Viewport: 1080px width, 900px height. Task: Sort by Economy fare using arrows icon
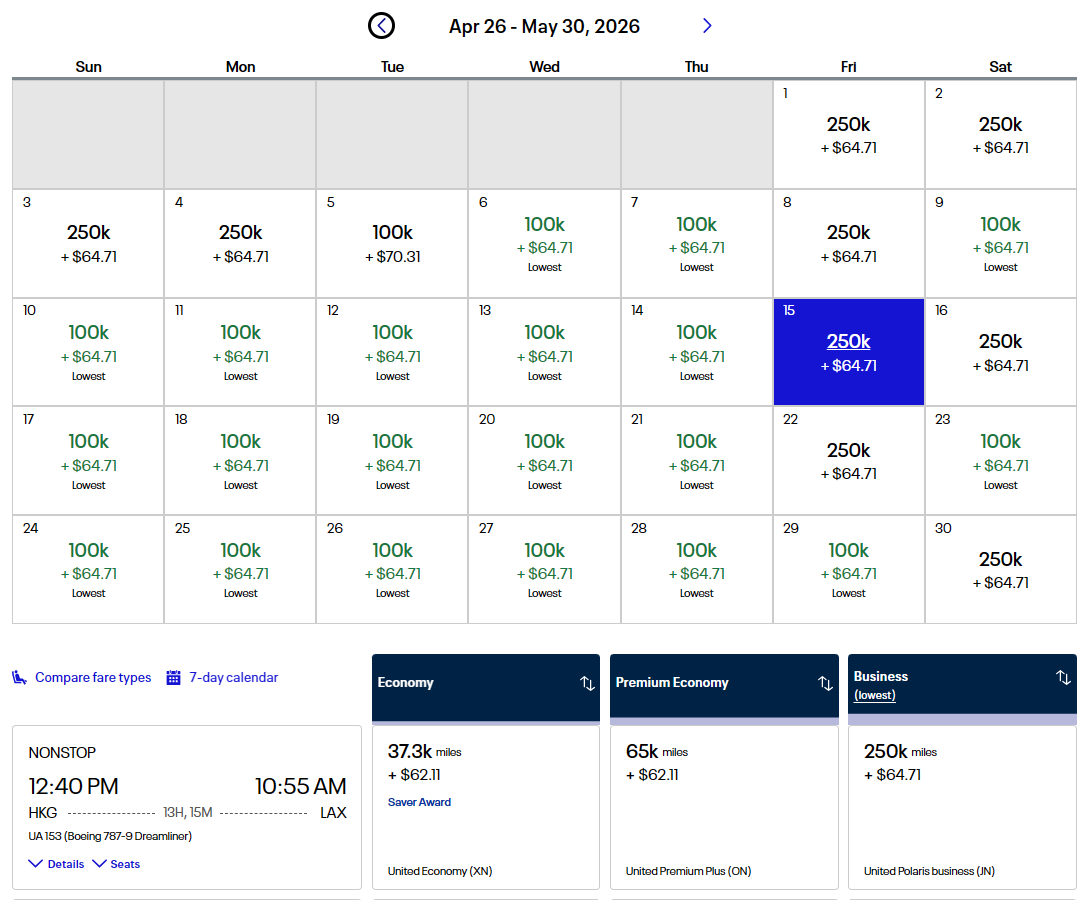[x=587, y=683]
